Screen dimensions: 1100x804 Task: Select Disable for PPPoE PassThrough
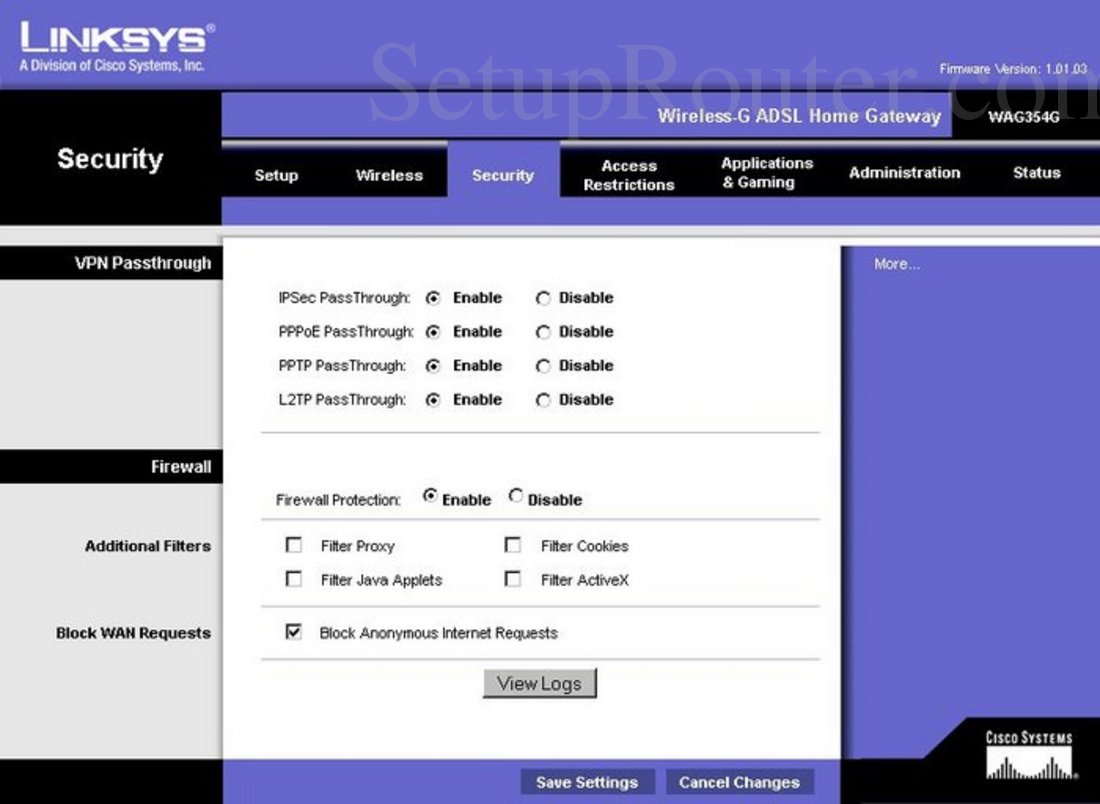(x=543, y=332)
